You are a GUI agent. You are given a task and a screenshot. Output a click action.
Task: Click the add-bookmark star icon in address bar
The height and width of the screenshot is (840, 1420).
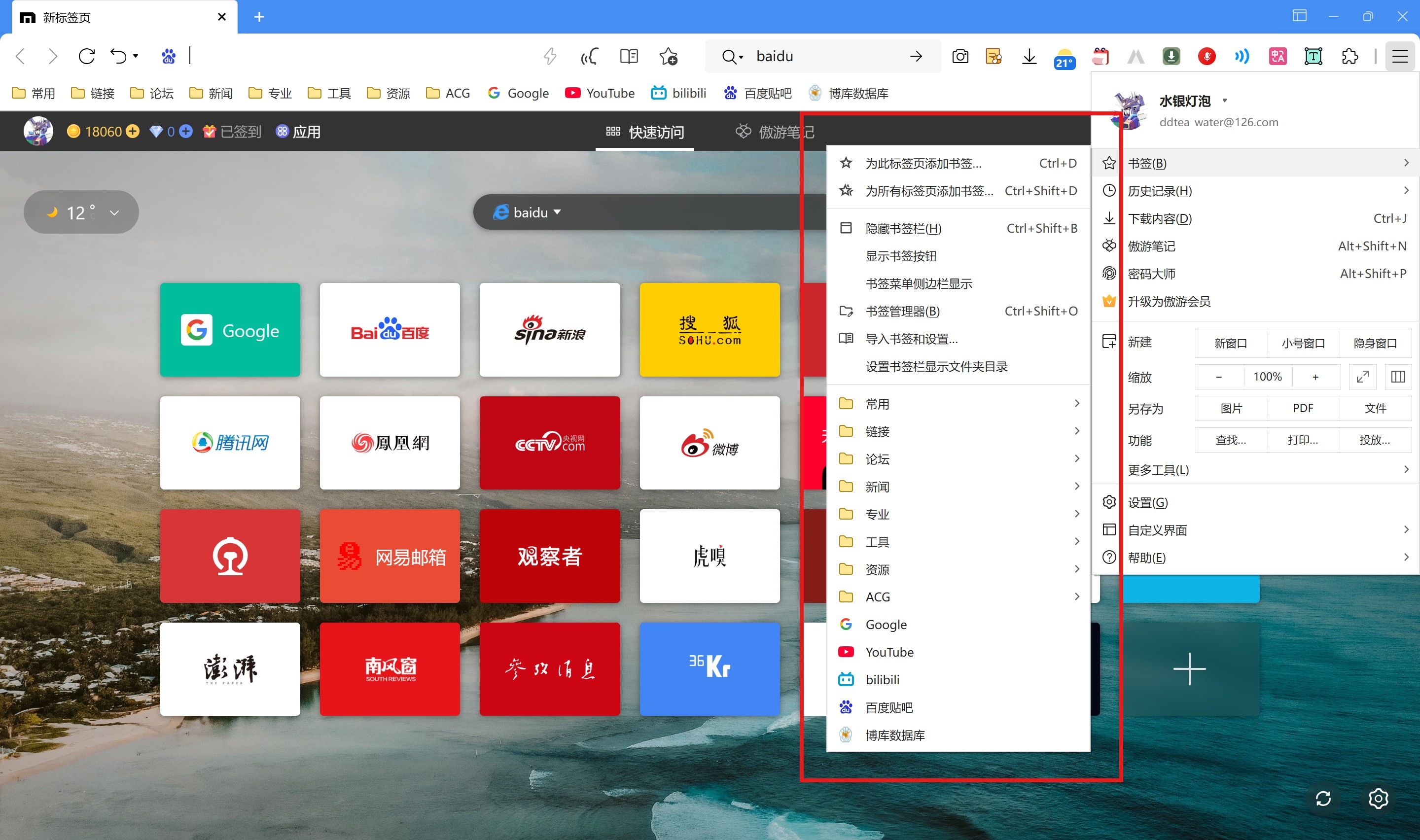point(668,56)
